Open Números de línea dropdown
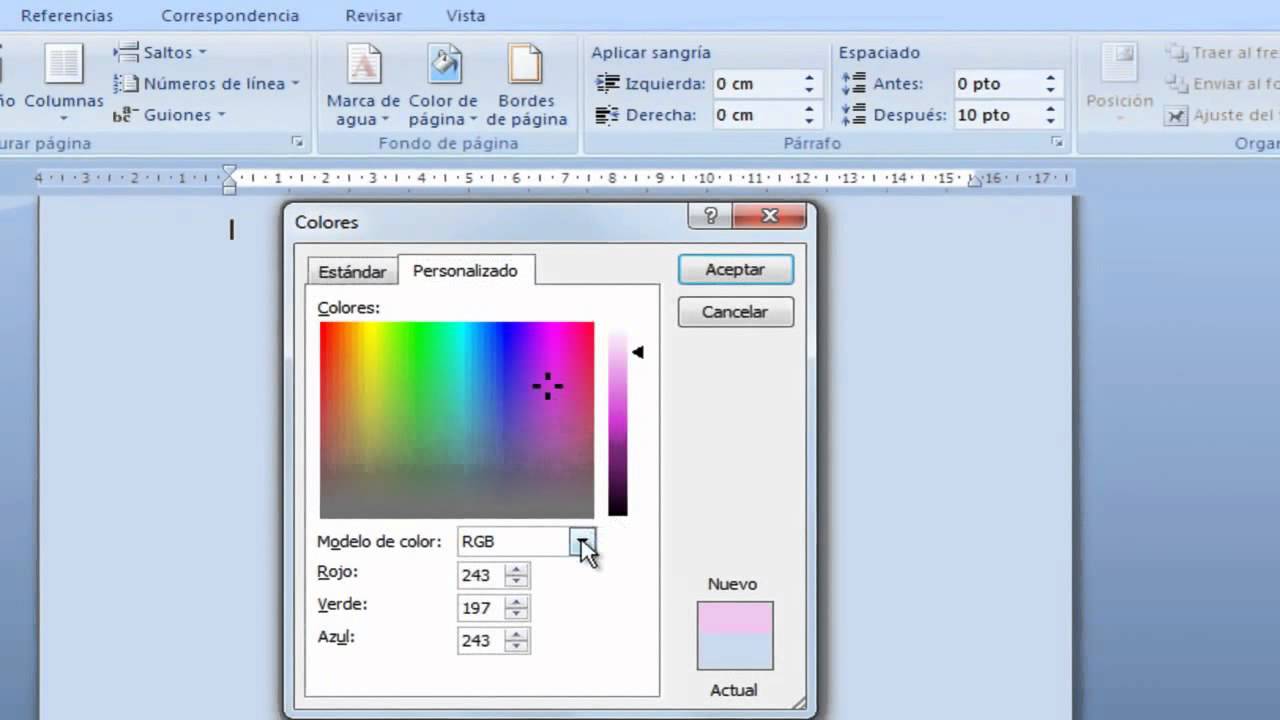Screen dimensions: 1280x720 tap(206, 84)
